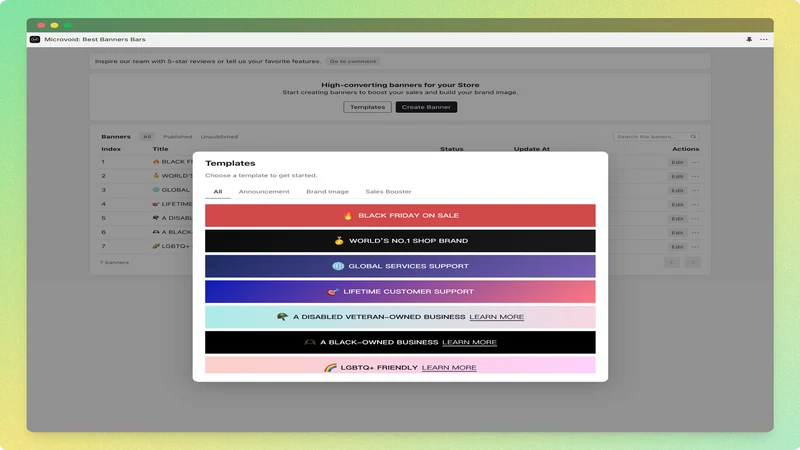Select the Lifetime Customer Support template
This screenshot has width=800, height=450.
point(400,291)
